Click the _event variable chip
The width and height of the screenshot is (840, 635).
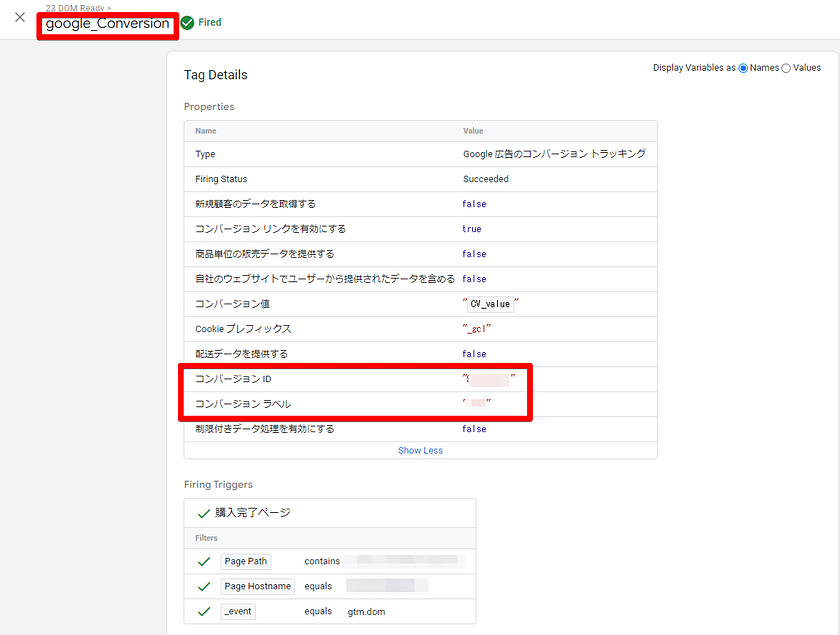[238, 611]
